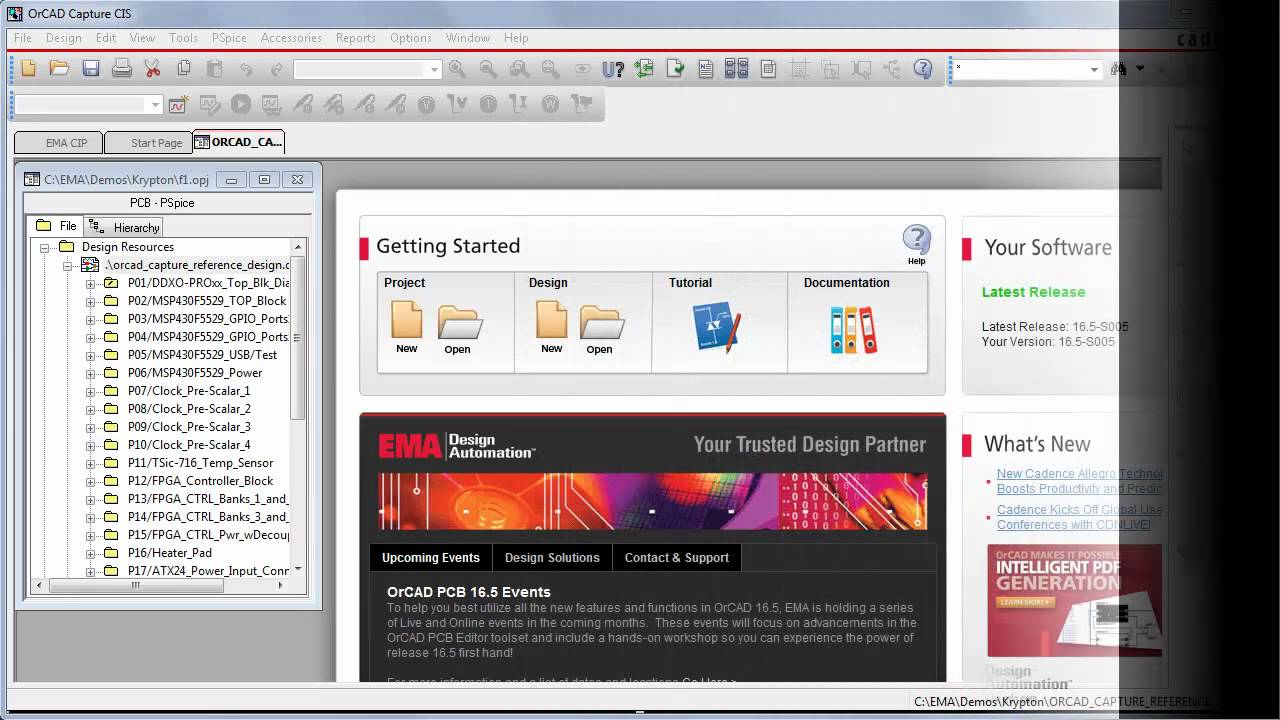Select the Design Solutions tab

pos(552,558)
